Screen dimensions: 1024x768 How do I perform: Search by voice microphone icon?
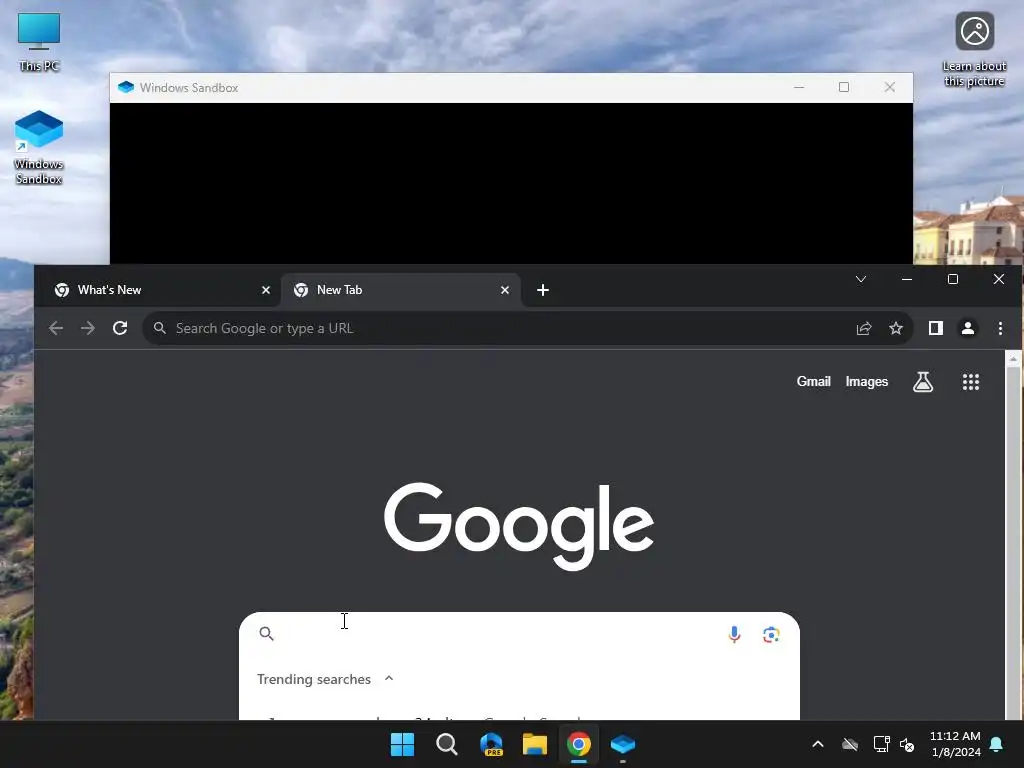(734, 634)
